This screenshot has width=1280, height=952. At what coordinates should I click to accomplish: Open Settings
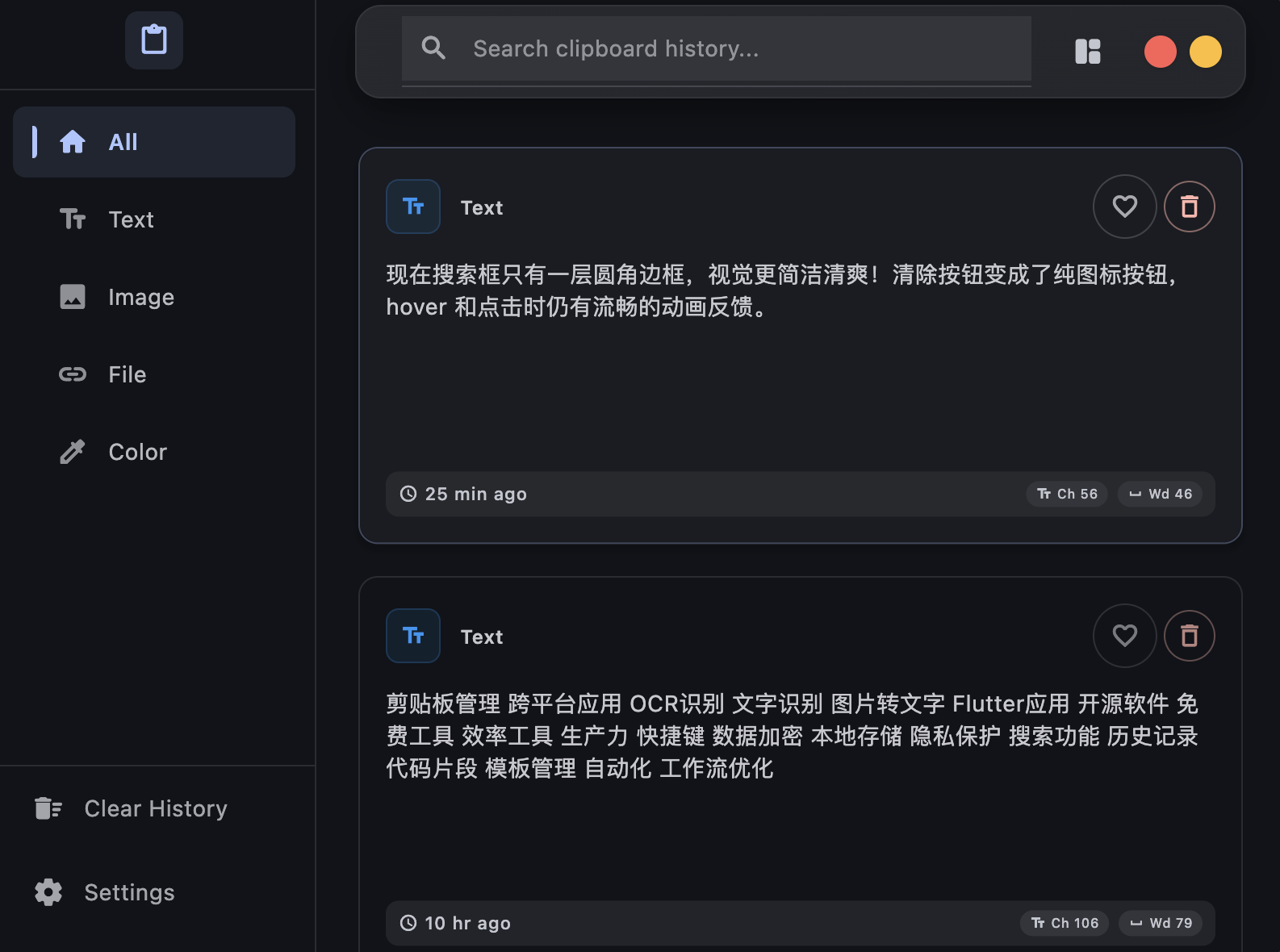[x=154, y=892]
